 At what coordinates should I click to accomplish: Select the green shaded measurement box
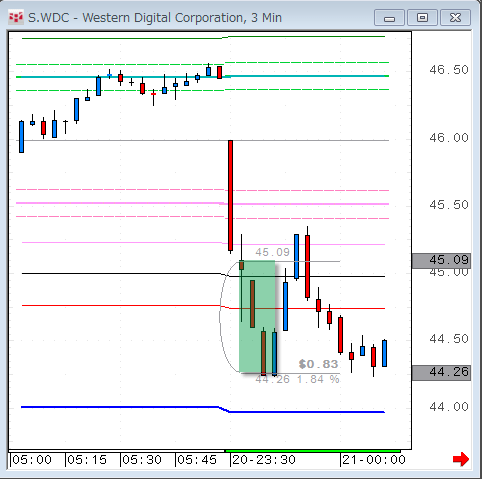[257, 317]
